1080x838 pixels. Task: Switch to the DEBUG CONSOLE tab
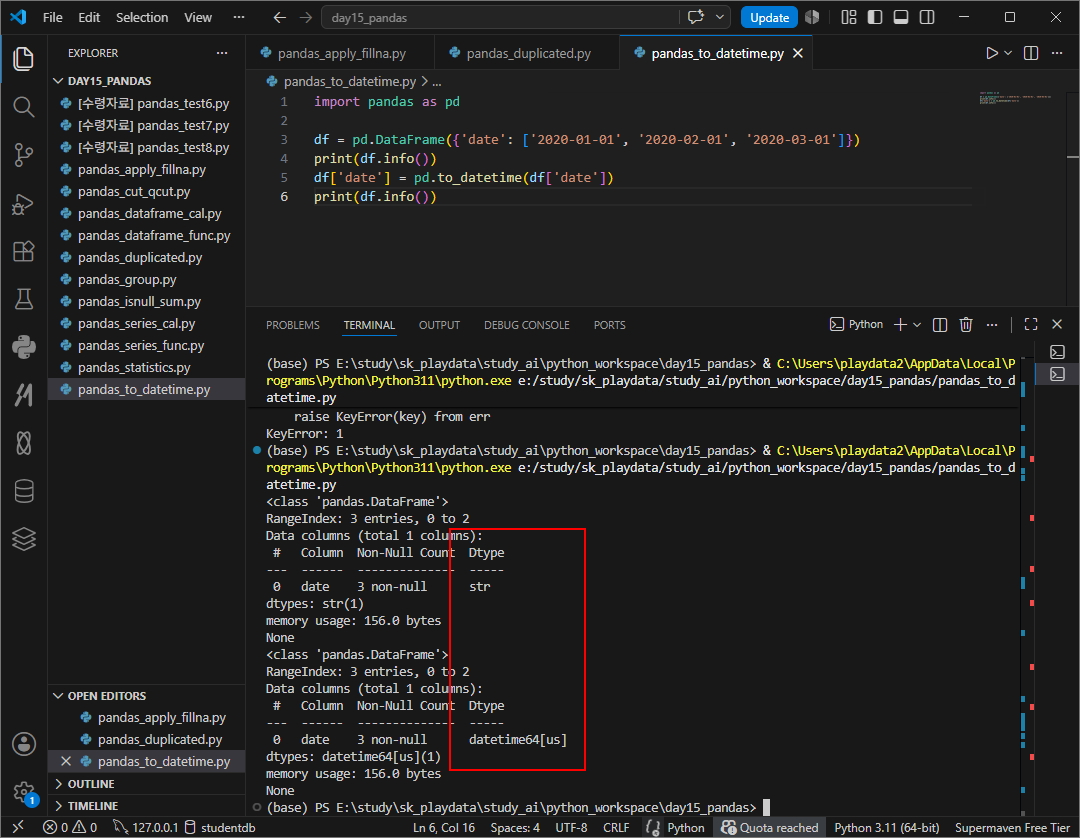[x=527, y=324]
